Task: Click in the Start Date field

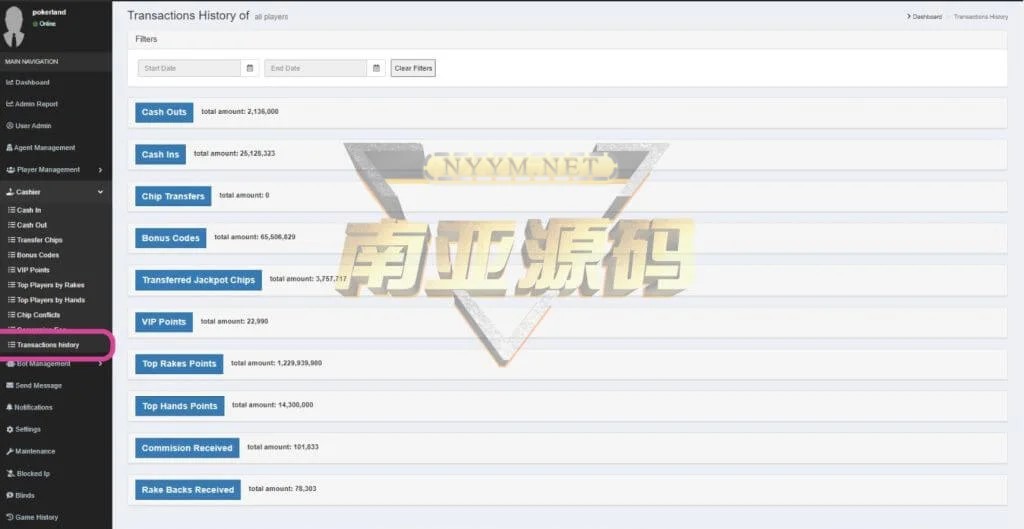Action: pos(190,68)
